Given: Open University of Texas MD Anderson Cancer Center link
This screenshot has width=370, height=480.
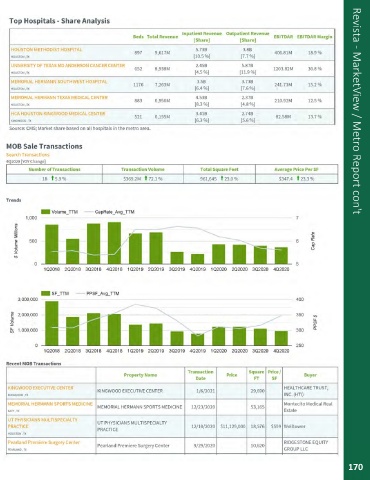Looking at the screenshot, I should click(68, 65).
